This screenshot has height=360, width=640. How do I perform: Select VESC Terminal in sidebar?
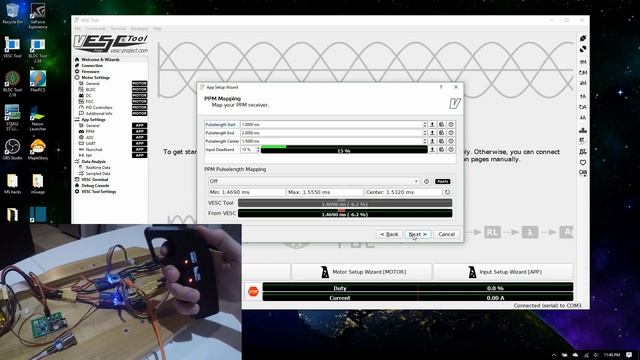[94, 180]
